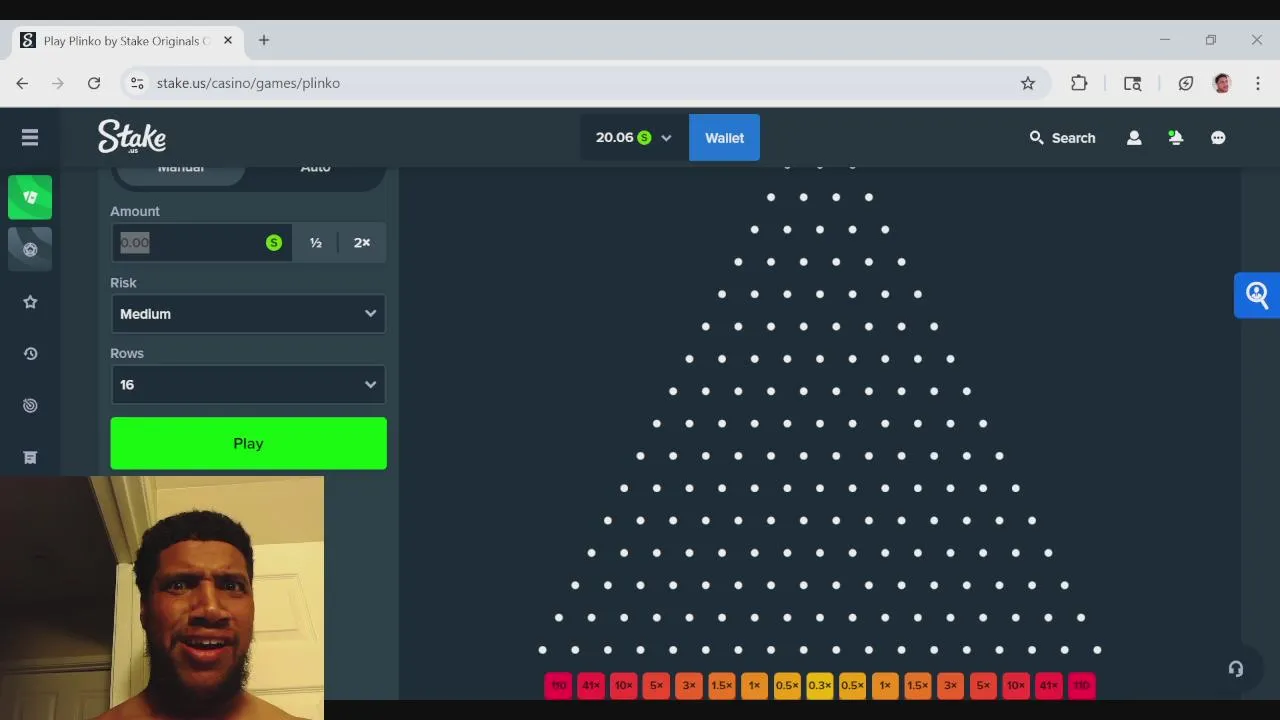Open the Rows dropdown showing 16
1280x720 pixels.
click(x=248, y=385)
